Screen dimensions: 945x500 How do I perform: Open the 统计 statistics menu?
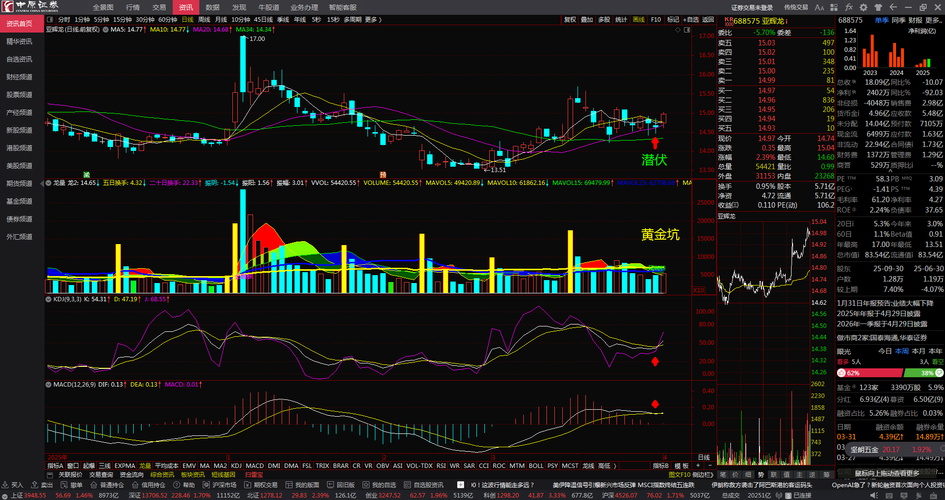coord(621,19)
